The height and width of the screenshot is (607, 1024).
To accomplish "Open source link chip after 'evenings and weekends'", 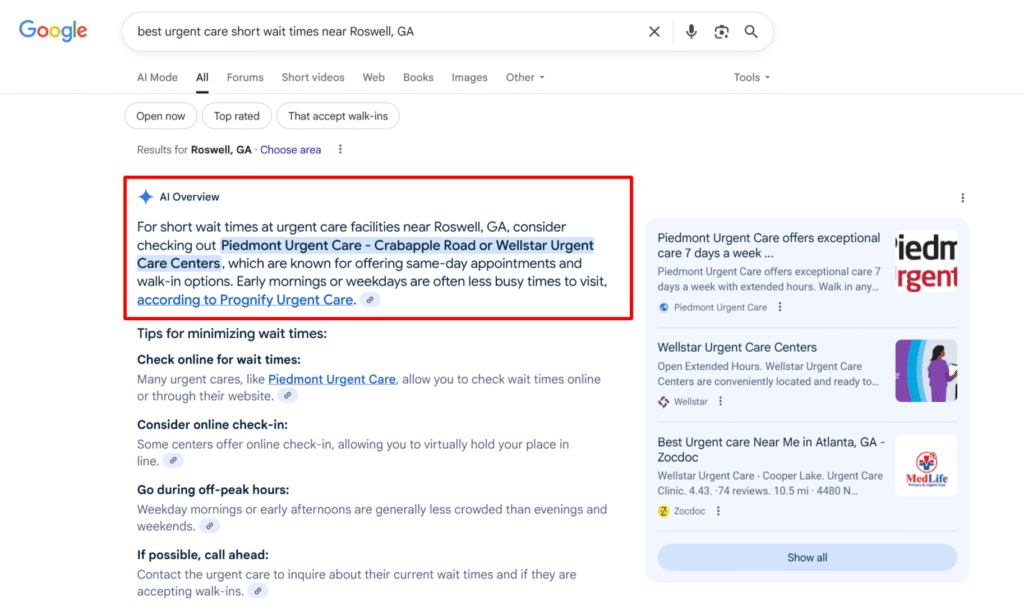I will [x=210, y=526].
